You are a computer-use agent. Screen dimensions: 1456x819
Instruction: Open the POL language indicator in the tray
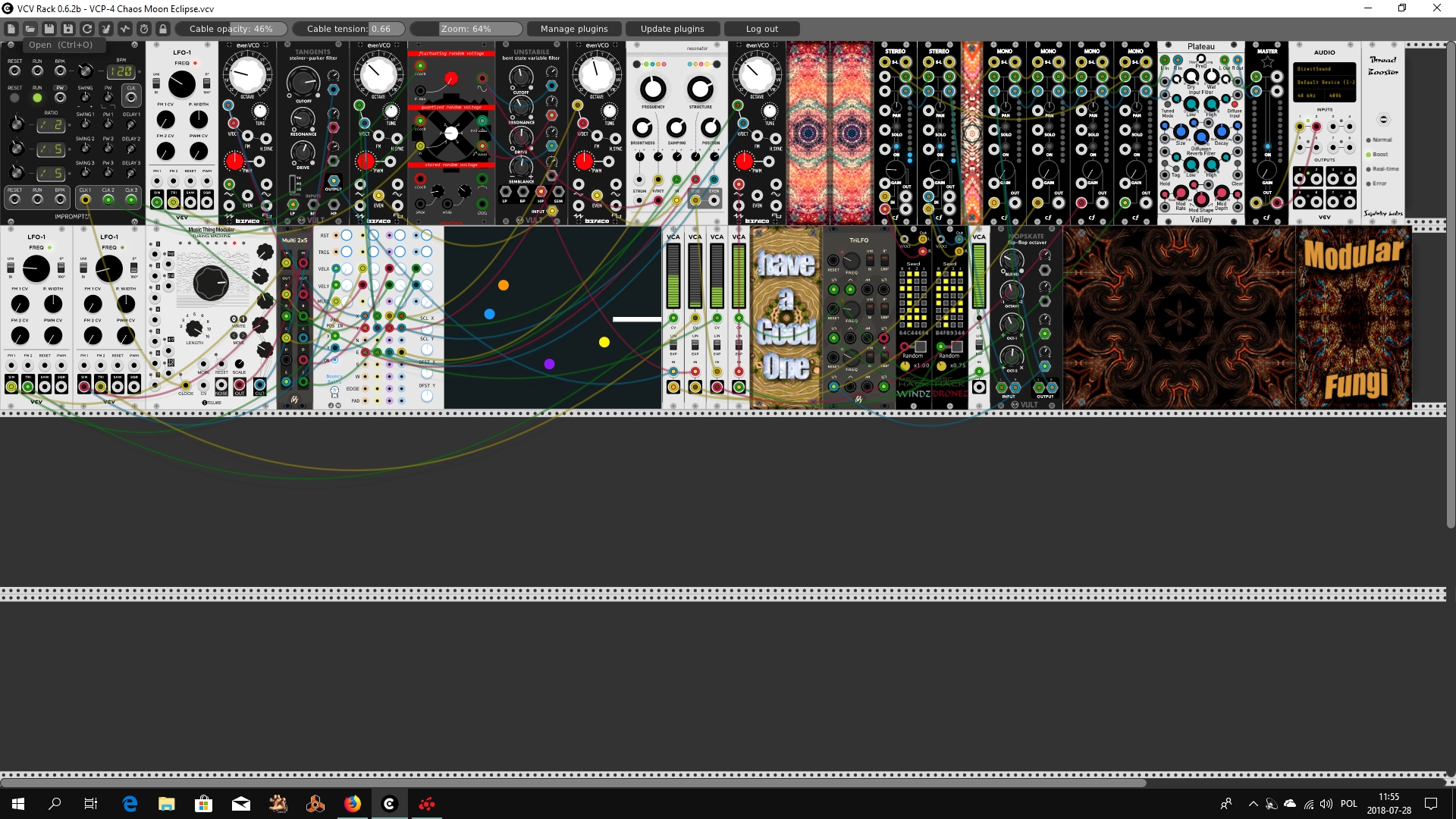1349,804
